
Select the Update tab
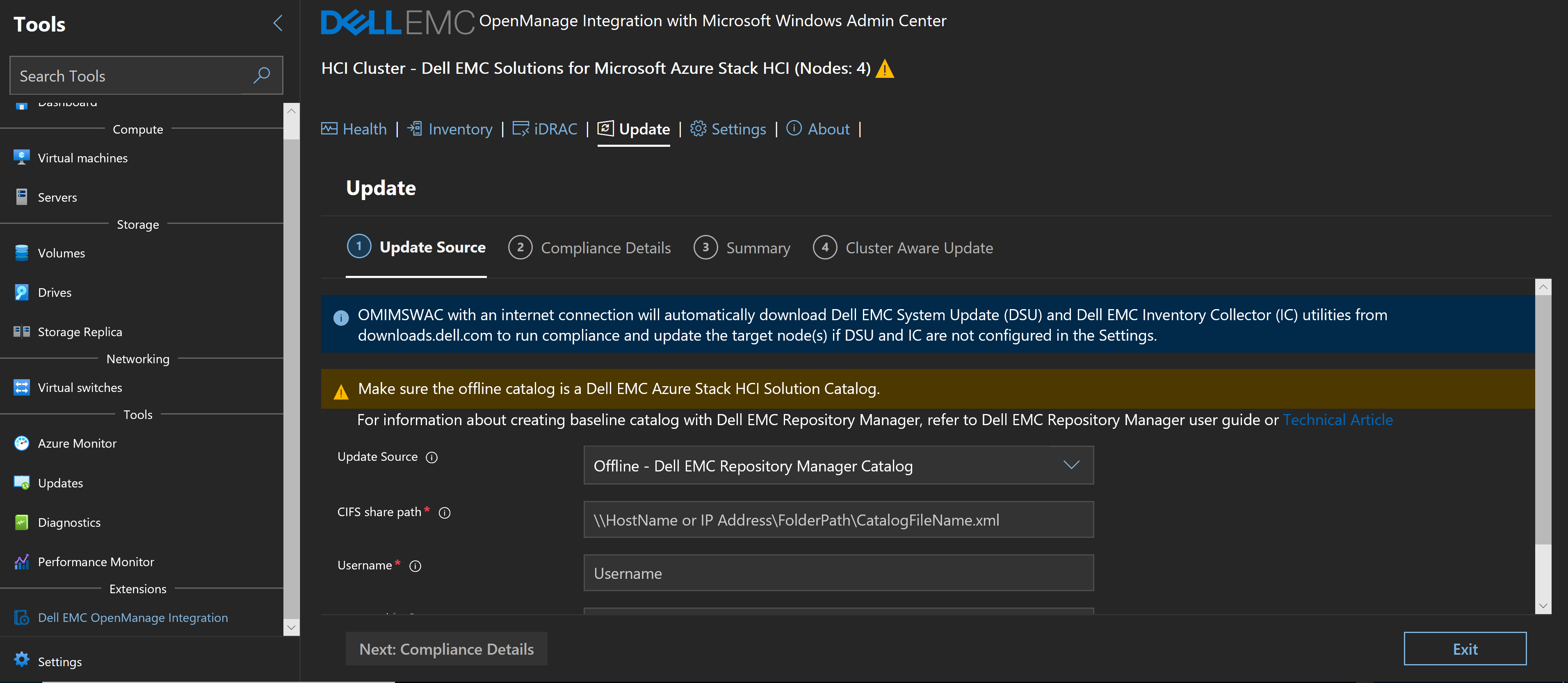(634, 129)
